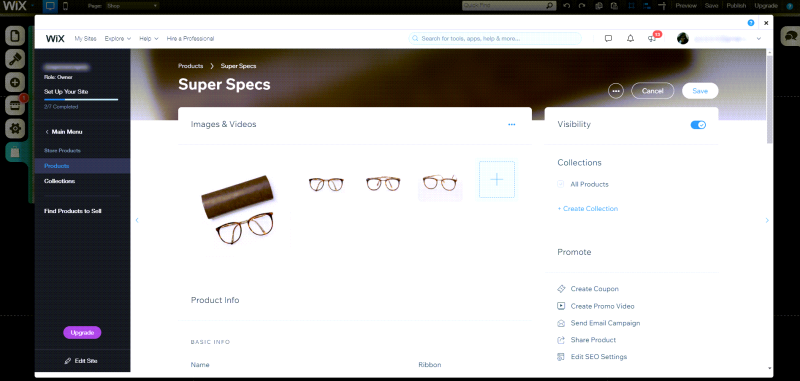Open My Sites
Screen dimensions: 800x381
(x=85, y=39)
